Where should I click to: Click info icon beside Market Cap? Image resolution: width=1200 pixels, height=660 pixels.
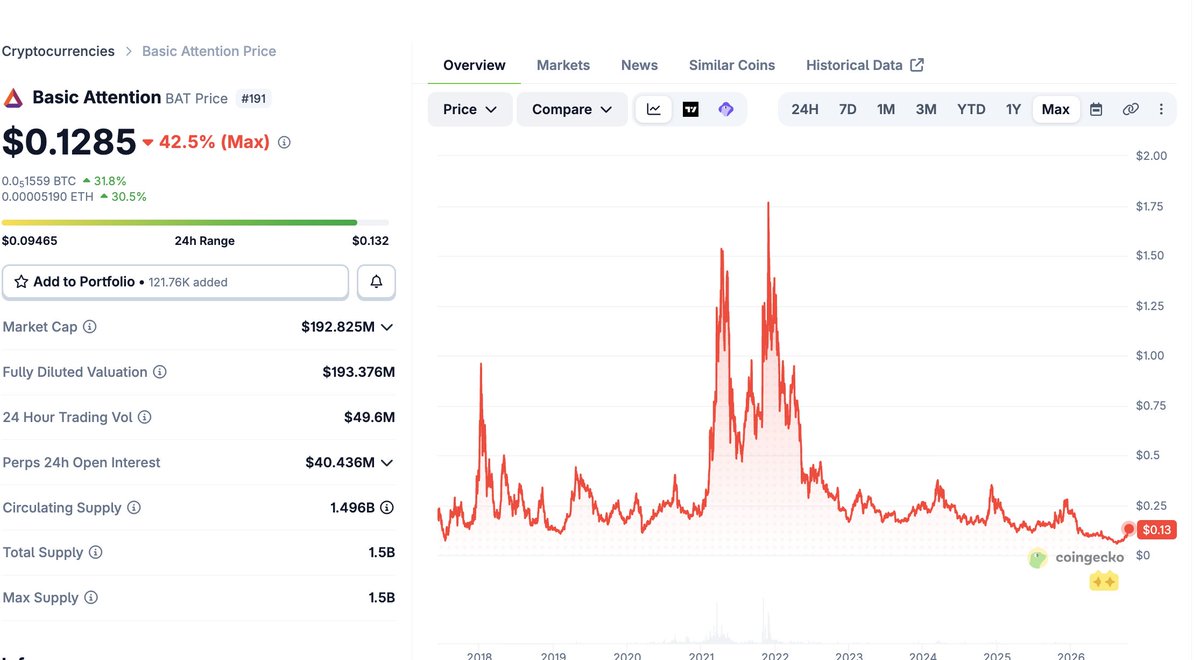90,327
